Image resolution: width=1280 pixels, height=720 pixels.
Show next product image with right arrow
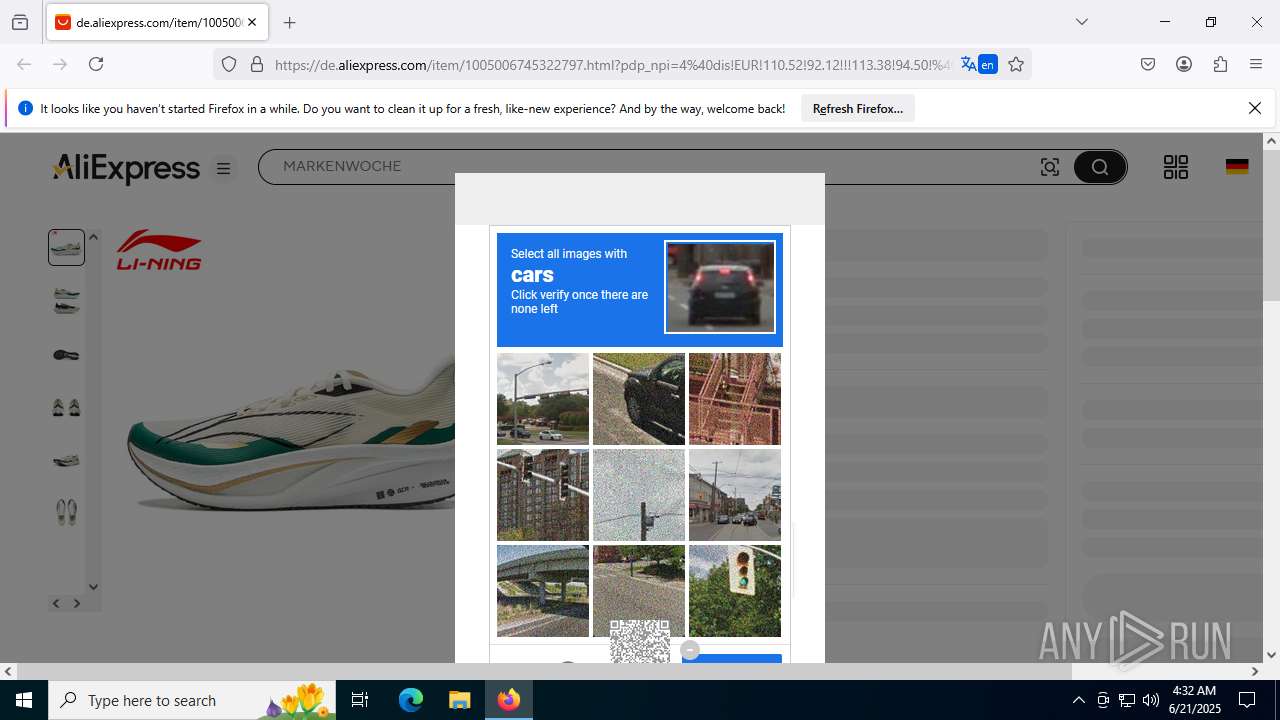77,603
